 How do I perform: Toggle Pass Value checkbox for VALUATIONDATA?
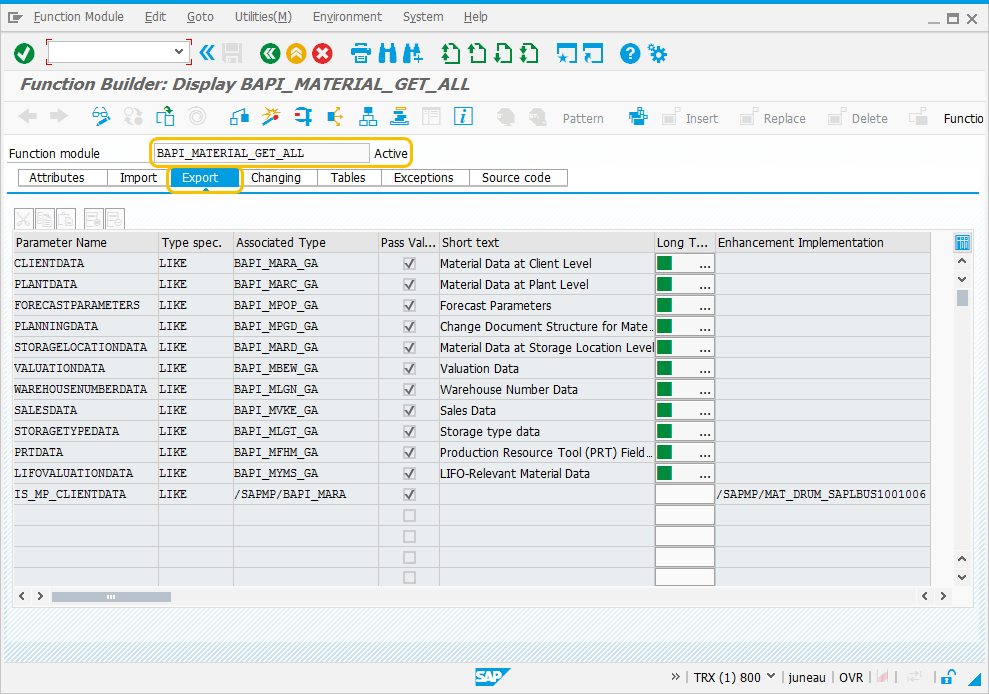(409, 368)
